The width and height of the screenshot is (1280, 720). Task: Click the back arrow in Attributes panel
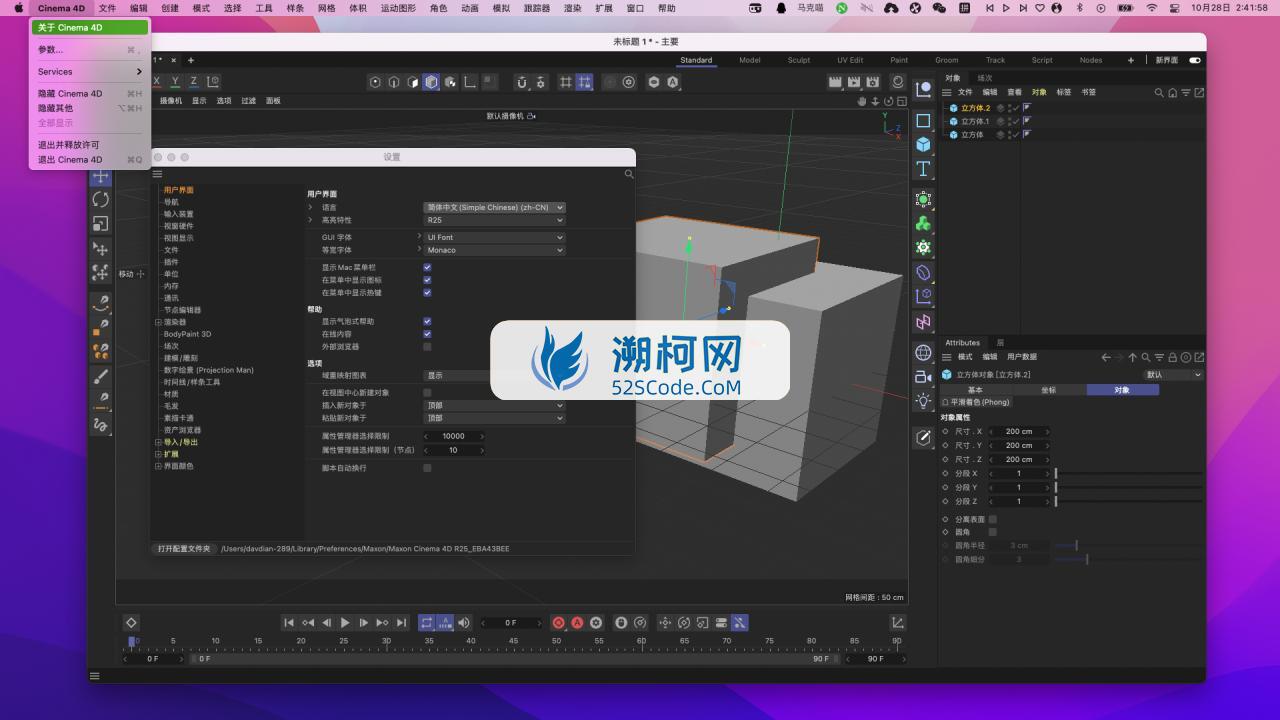pos(1106,357)
